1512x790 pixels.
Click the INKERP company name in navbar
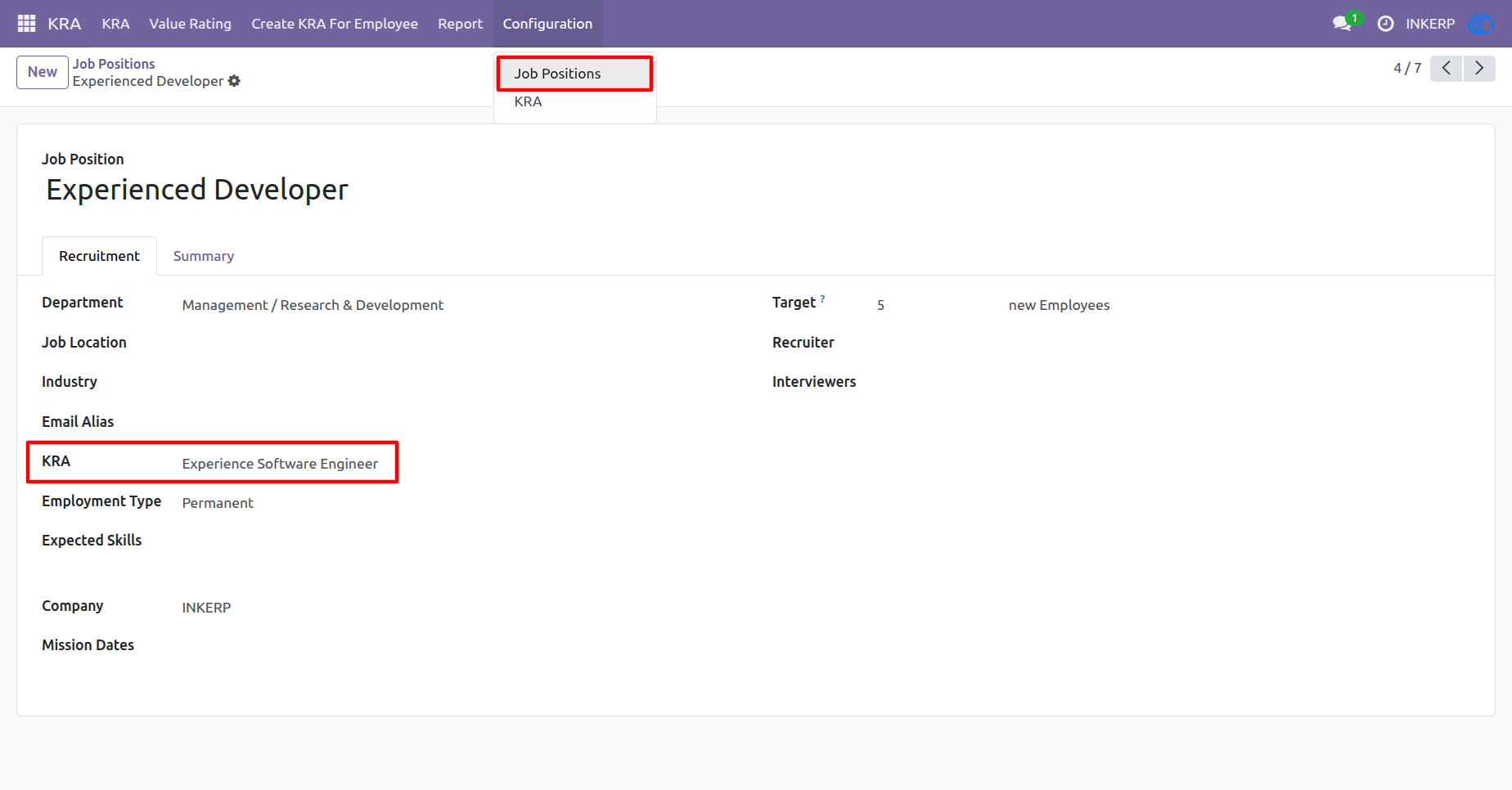coord(1430,24)
